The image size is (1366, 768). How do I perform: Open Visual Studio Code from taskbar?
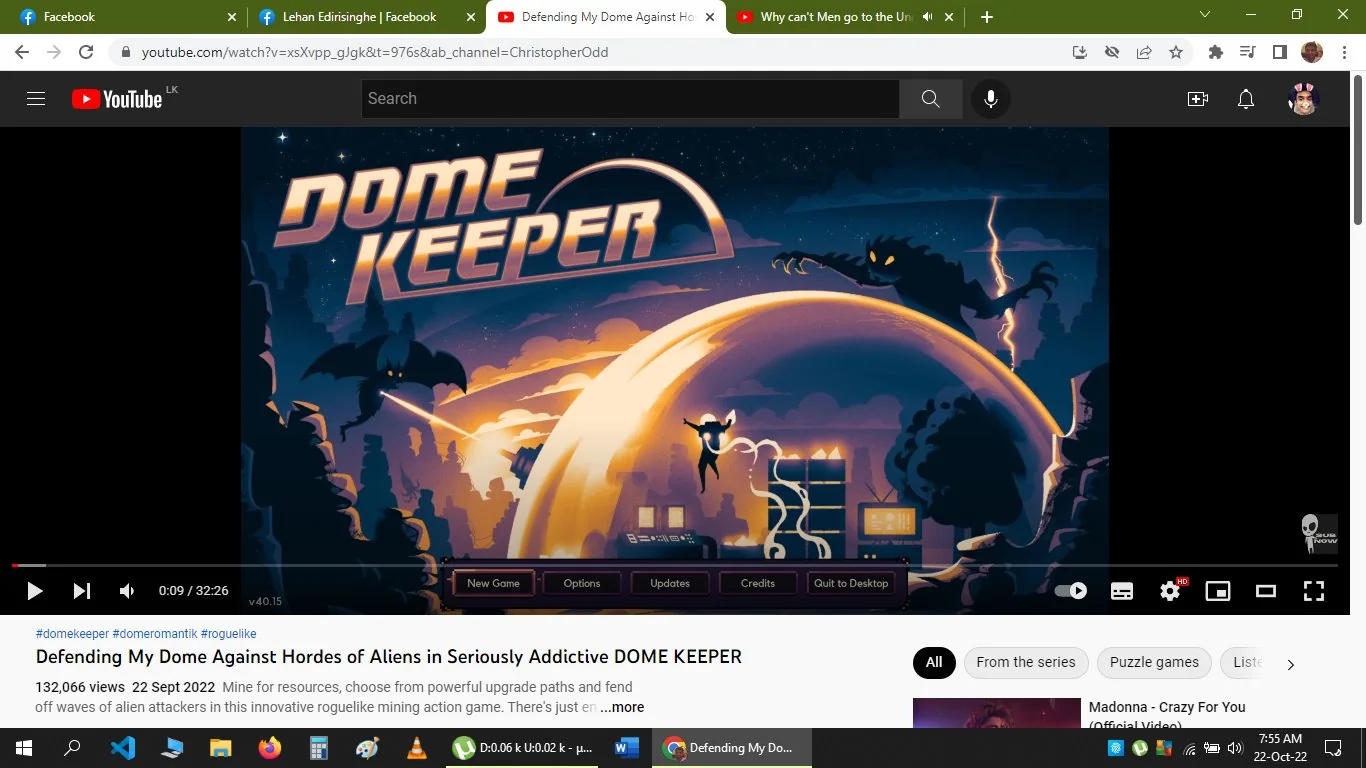[x=123, y=748]
